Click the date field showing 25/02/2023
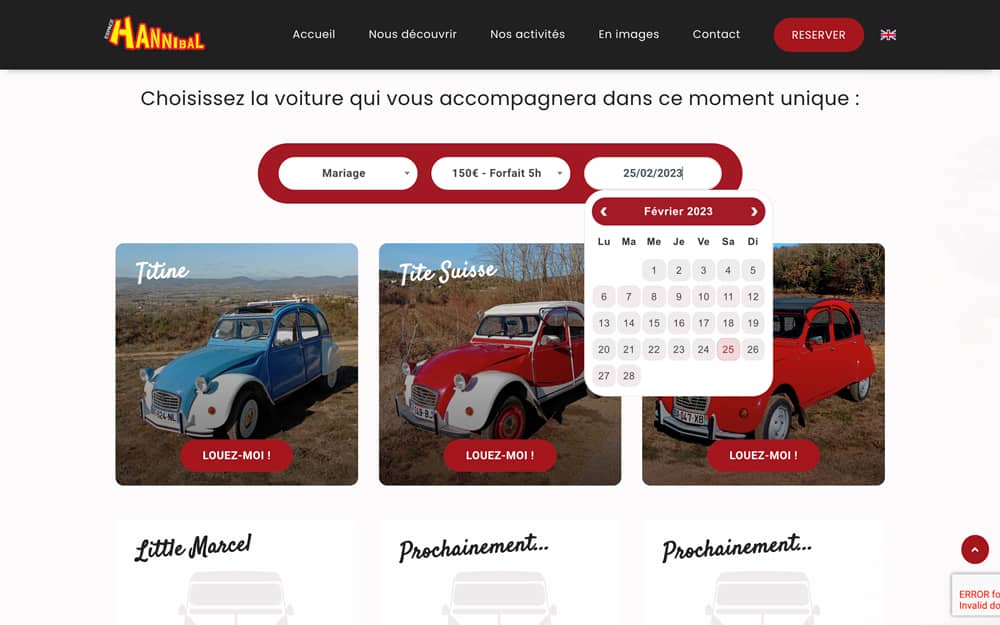This screenshot has width=1000, height=625. point(652,173)
